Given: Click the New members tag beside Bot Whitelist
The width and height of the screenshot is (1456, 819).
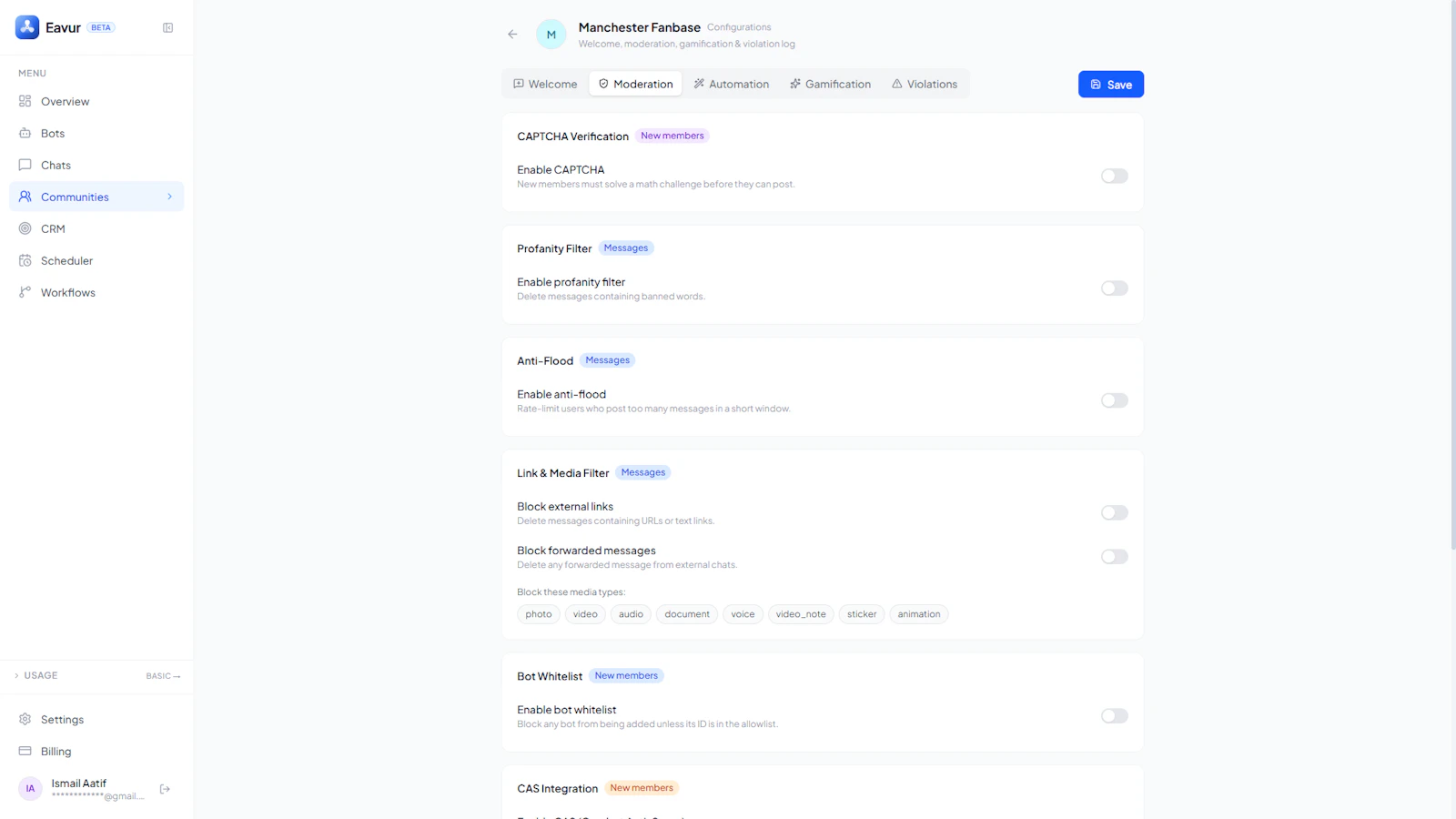Looking at the screenshot, I should click(x=626, y=675).
